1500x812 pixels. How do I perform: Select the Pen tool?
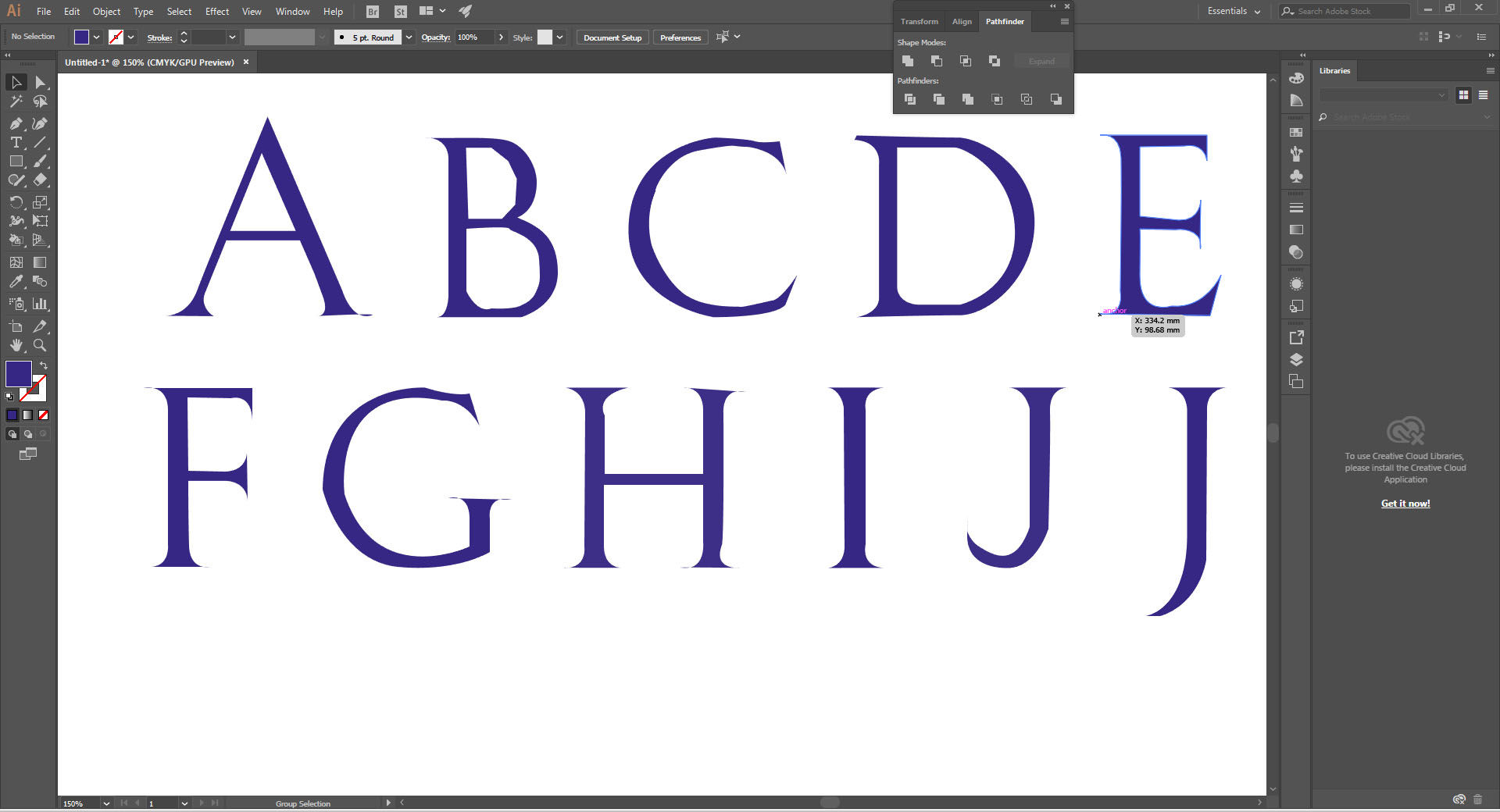[x=16, y=123]
